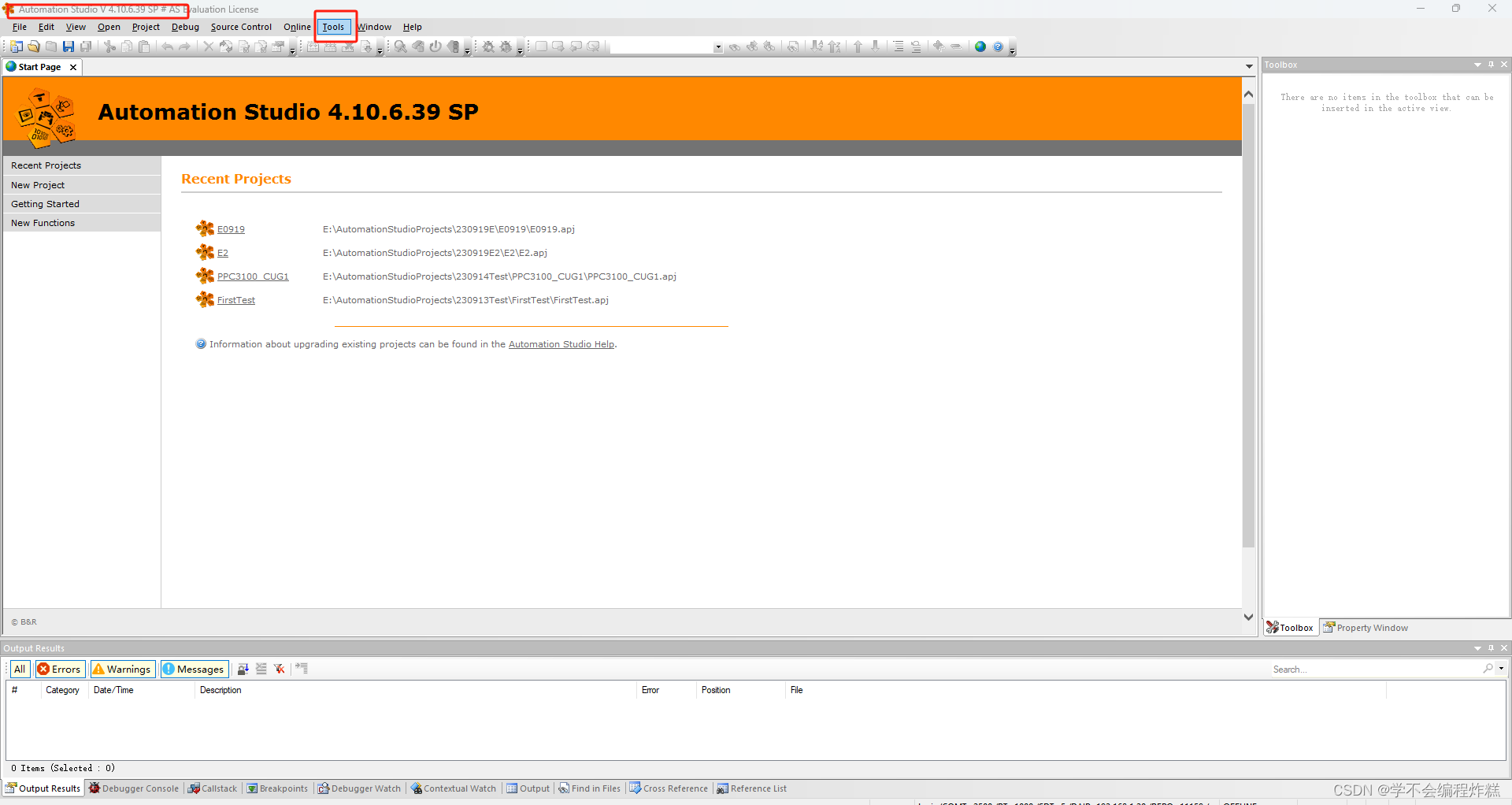Screen dimensions: 1512x805
Task: Click the lock scroll icon in Output Results
Action: coord(243,669)
